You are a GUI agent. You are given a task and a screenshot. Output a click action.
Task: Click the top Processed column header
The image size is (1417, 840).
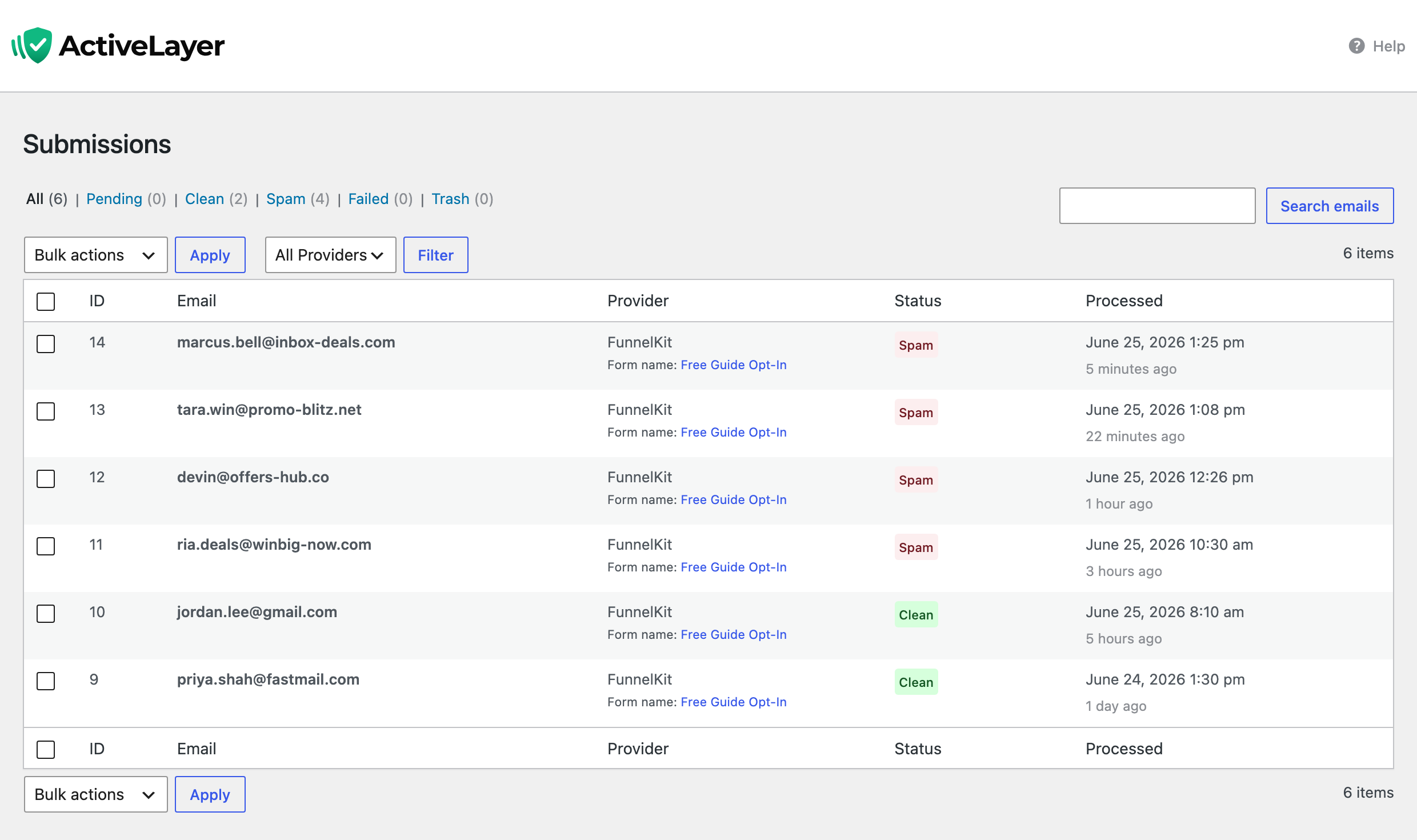tap(1124, 301)
